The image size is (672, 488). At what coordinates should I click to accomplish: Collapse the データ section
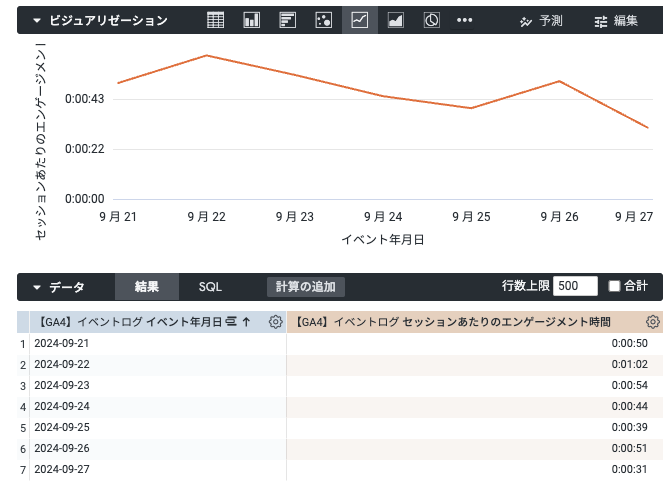[x=37, y=287]
